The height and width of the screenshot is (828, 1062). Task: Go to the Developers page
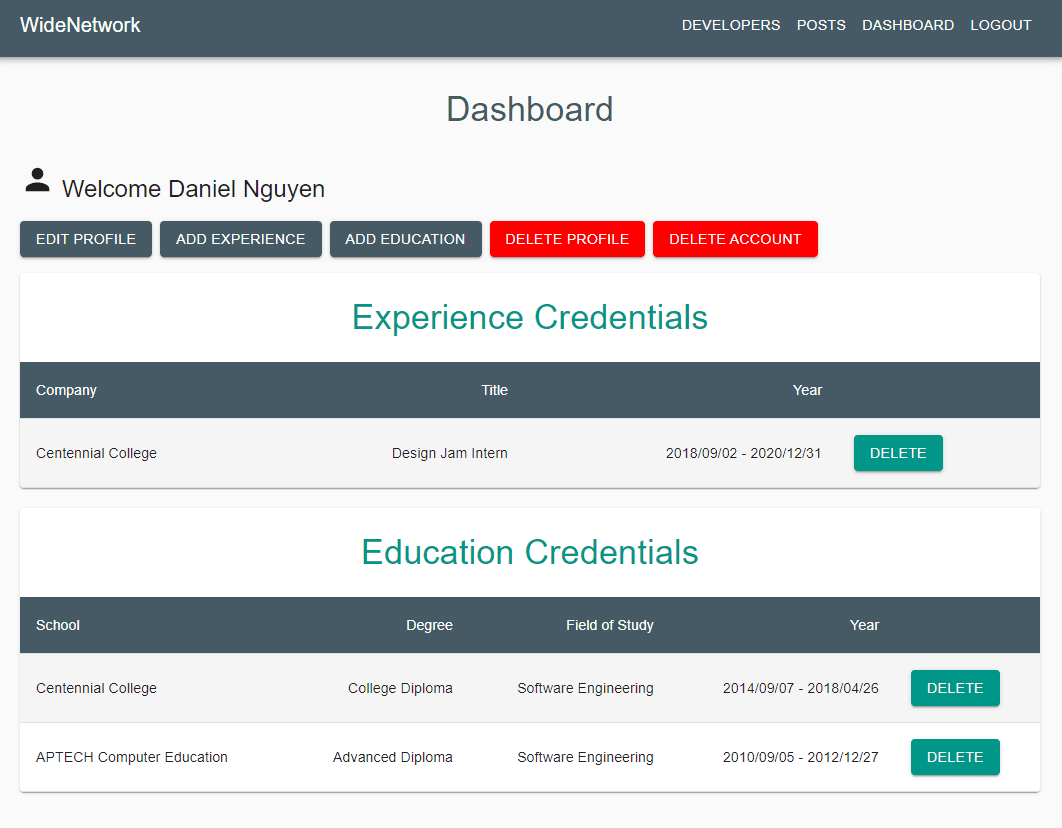pos(730,25)
